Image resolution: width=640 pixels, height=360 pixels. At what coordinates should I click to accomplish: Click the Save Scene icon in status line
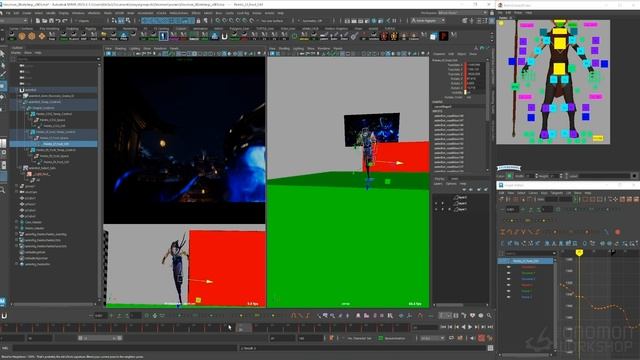coord(50,20)
